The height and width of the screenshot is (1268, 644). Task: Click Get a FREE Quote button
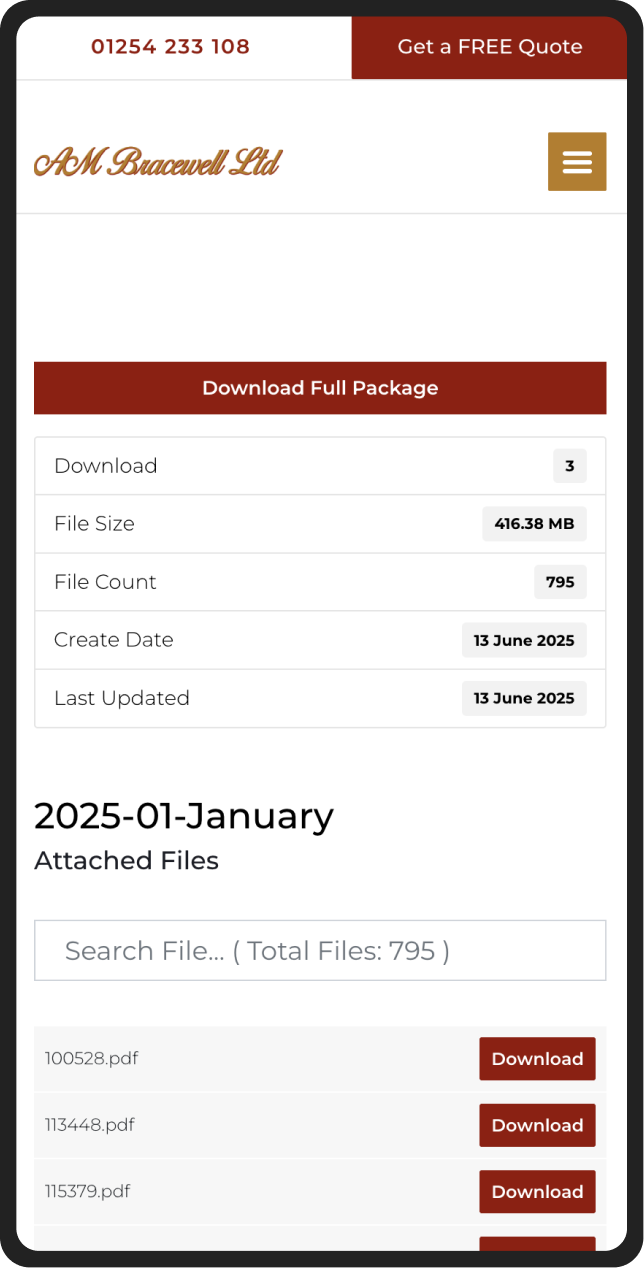coord(490,47)
